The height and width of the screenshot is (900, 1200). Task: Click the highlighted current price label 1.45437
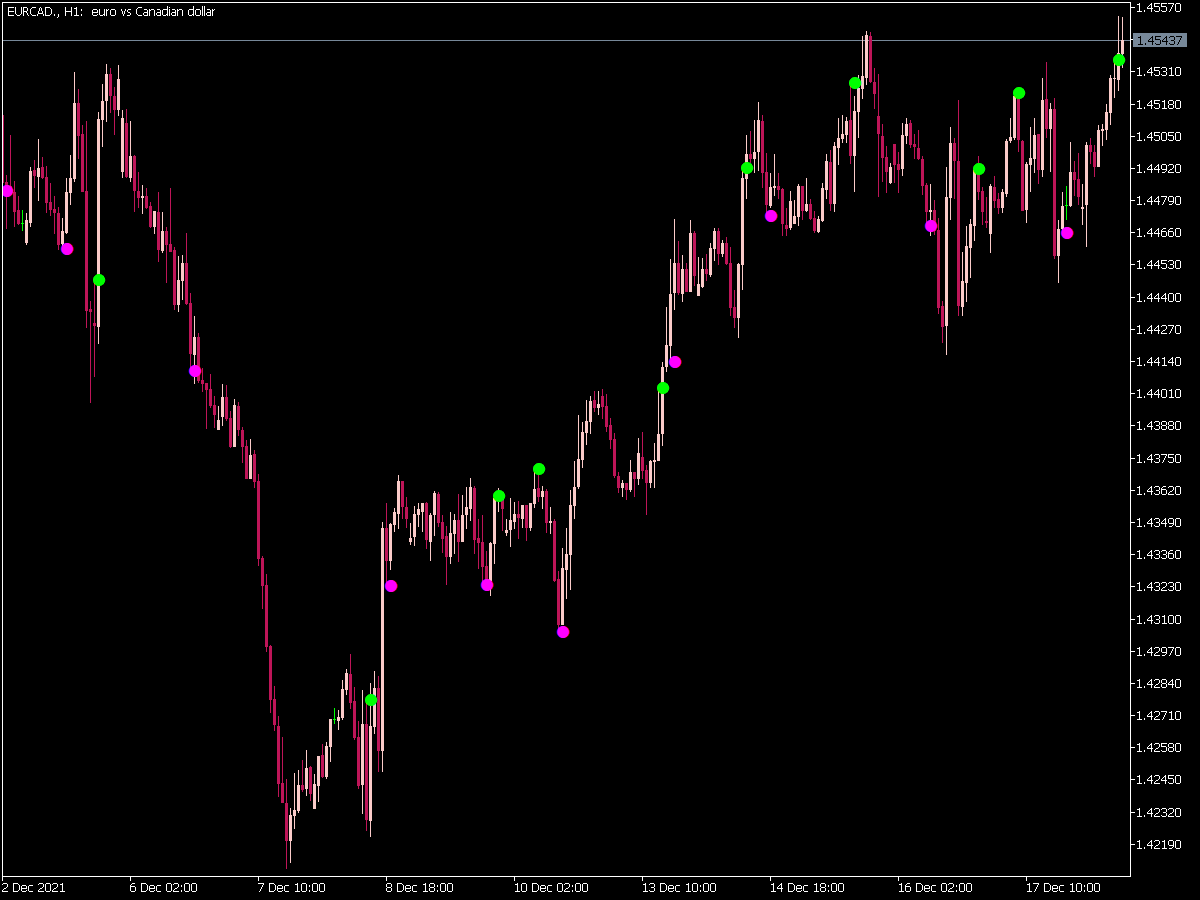1161,40
